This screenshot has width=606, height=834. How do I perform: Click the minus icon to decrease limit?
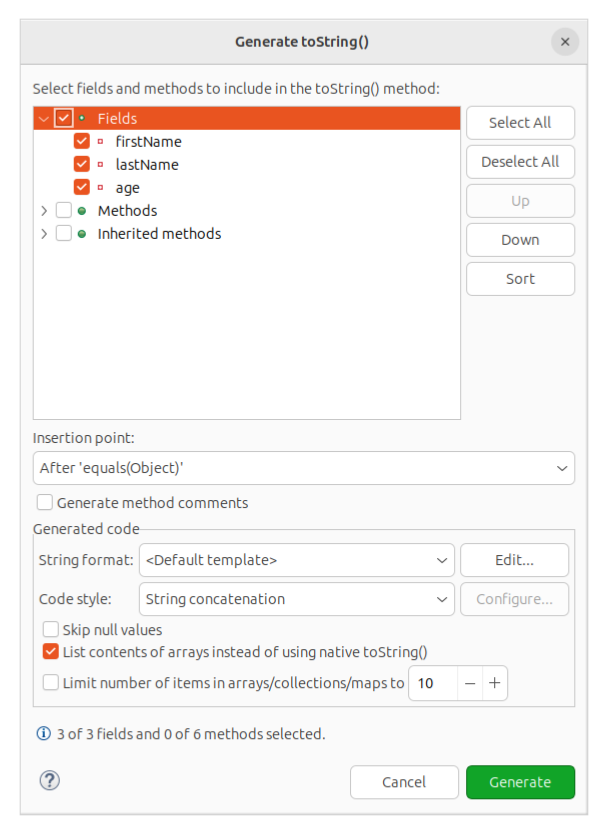click(x=470, y=684)
